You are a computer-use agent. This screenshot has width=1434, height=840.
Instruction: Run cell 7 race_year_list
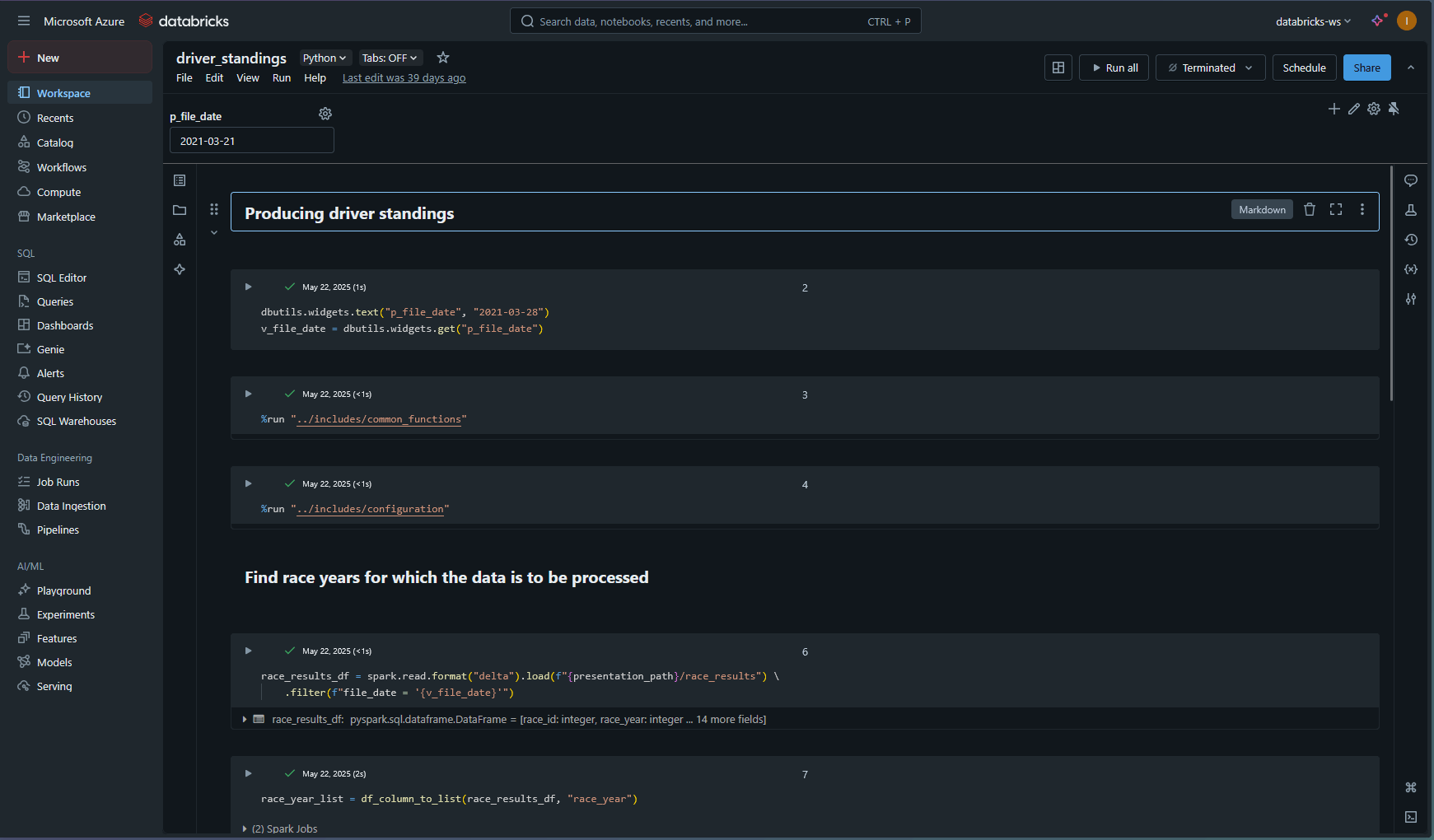click(248, 773)
